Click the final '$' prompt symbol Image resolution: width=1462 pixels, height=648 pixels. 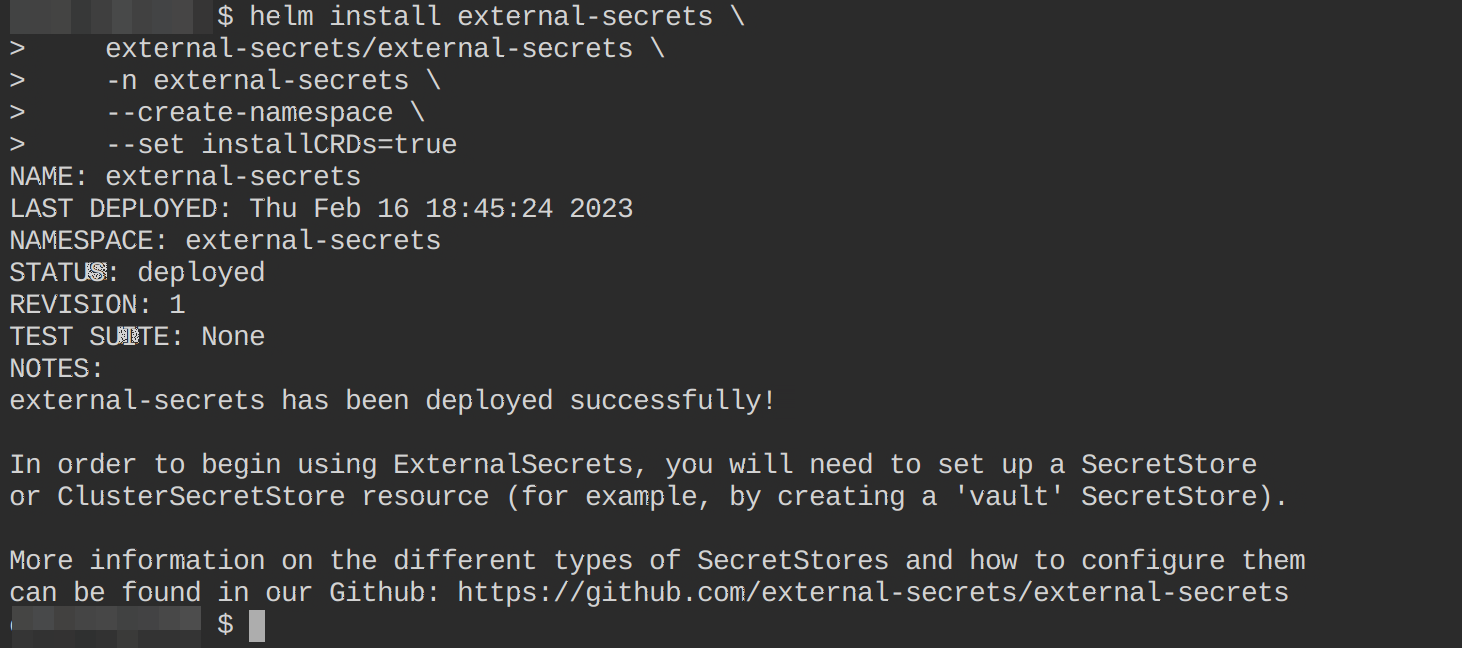[225, 626]
